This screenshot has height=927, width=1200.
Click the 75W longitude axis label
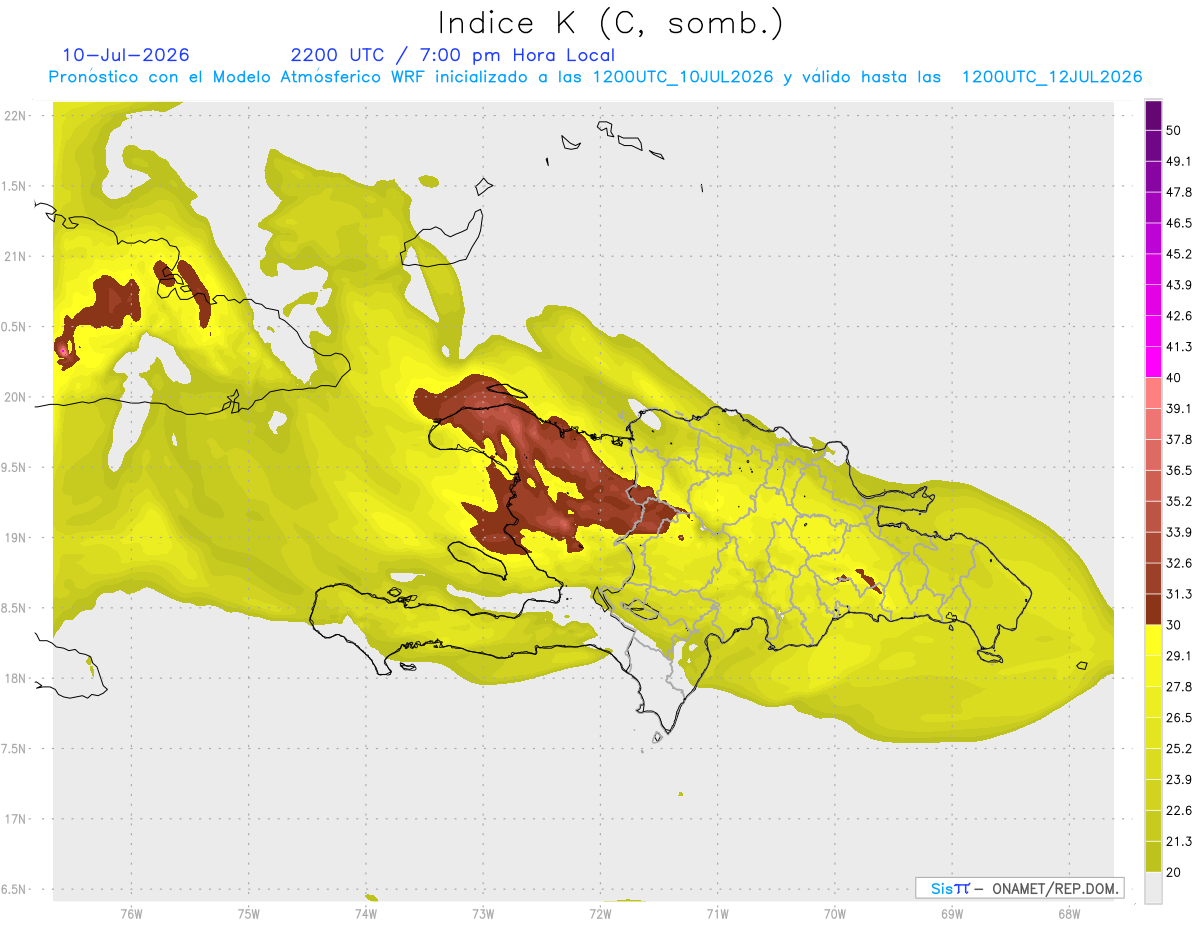click(249, 914)
